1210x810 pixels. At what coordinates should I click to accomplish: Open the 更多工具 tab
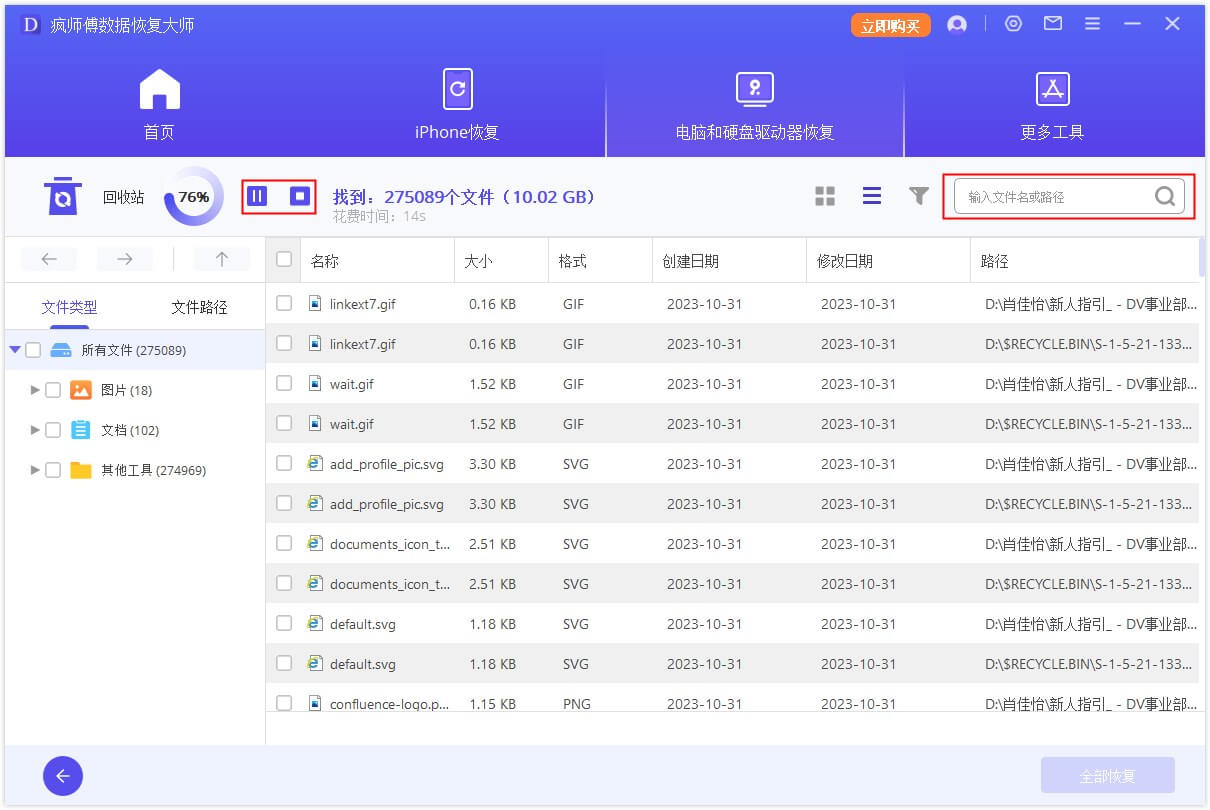click(x=1052, y=104)
